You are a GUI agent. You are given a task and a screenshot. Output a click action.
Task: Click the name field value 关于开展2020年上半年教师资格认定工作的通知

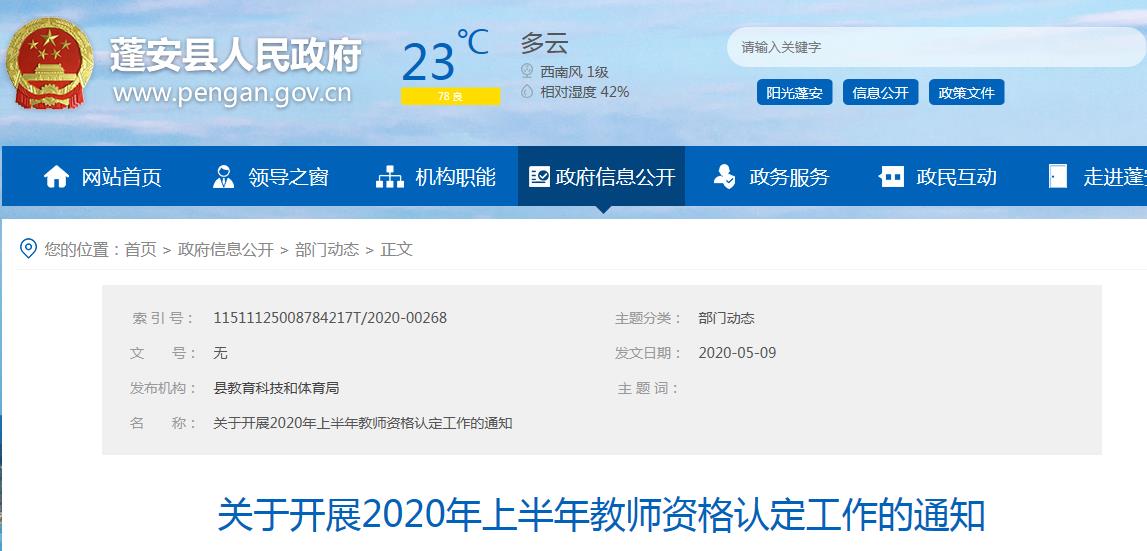point(363,423)
